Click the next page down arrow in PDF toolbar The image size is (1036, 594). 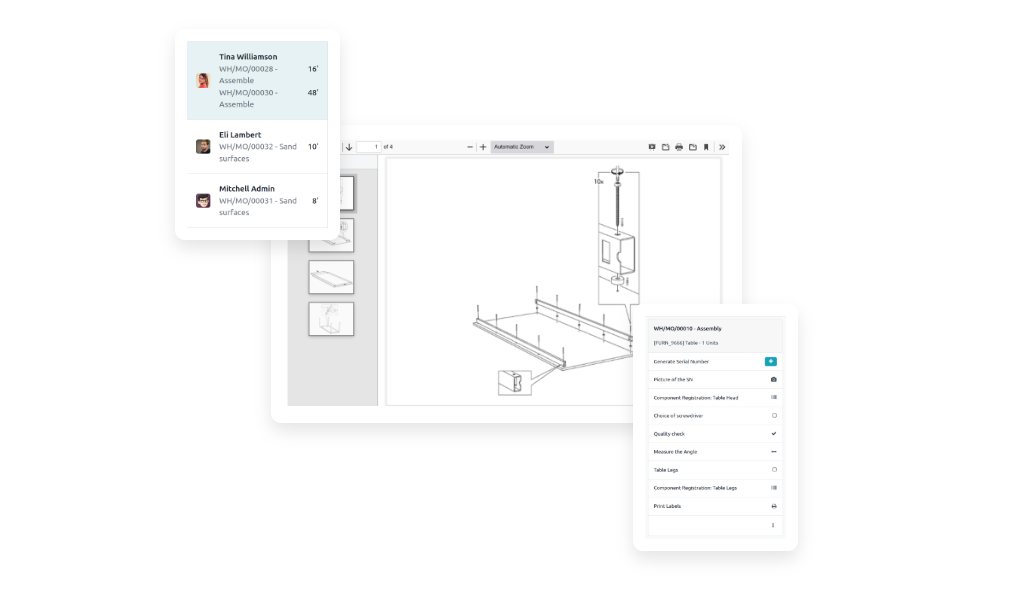349,147
